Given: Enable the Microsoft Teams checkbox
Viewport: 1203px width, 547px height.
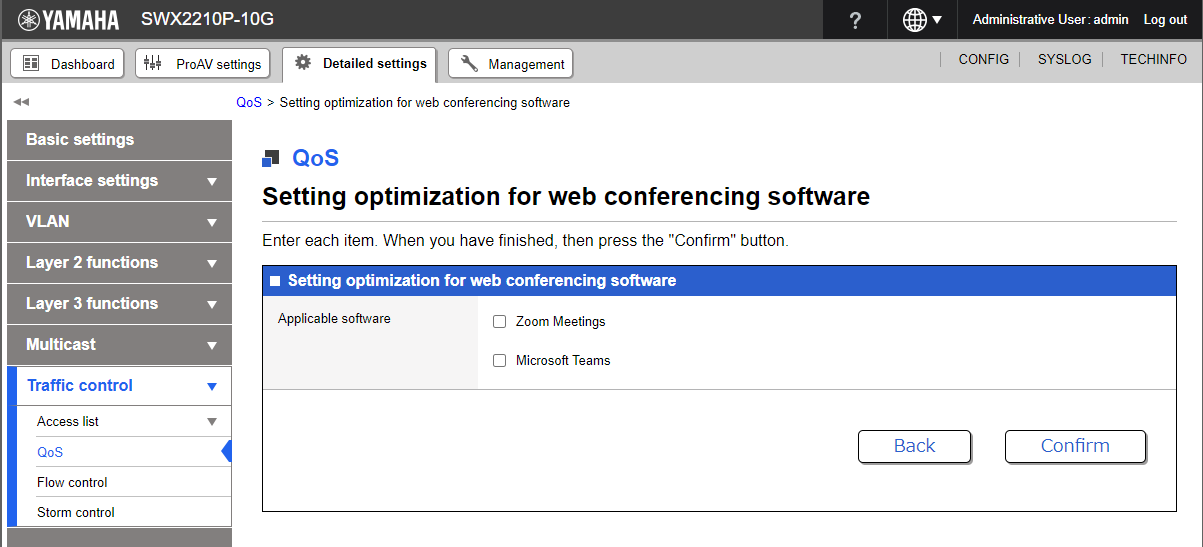Looking at the screenshot, I should (500, 361).
